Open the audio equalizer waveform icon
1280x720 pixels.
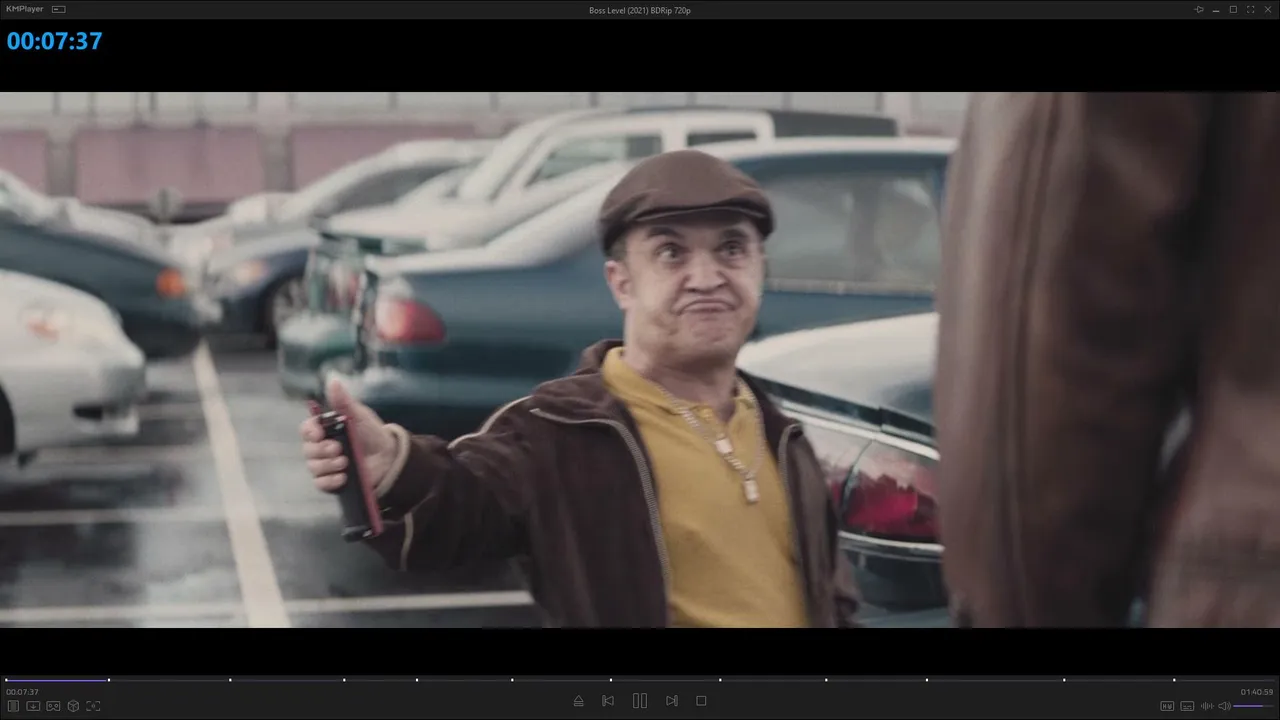(1207, 706)
